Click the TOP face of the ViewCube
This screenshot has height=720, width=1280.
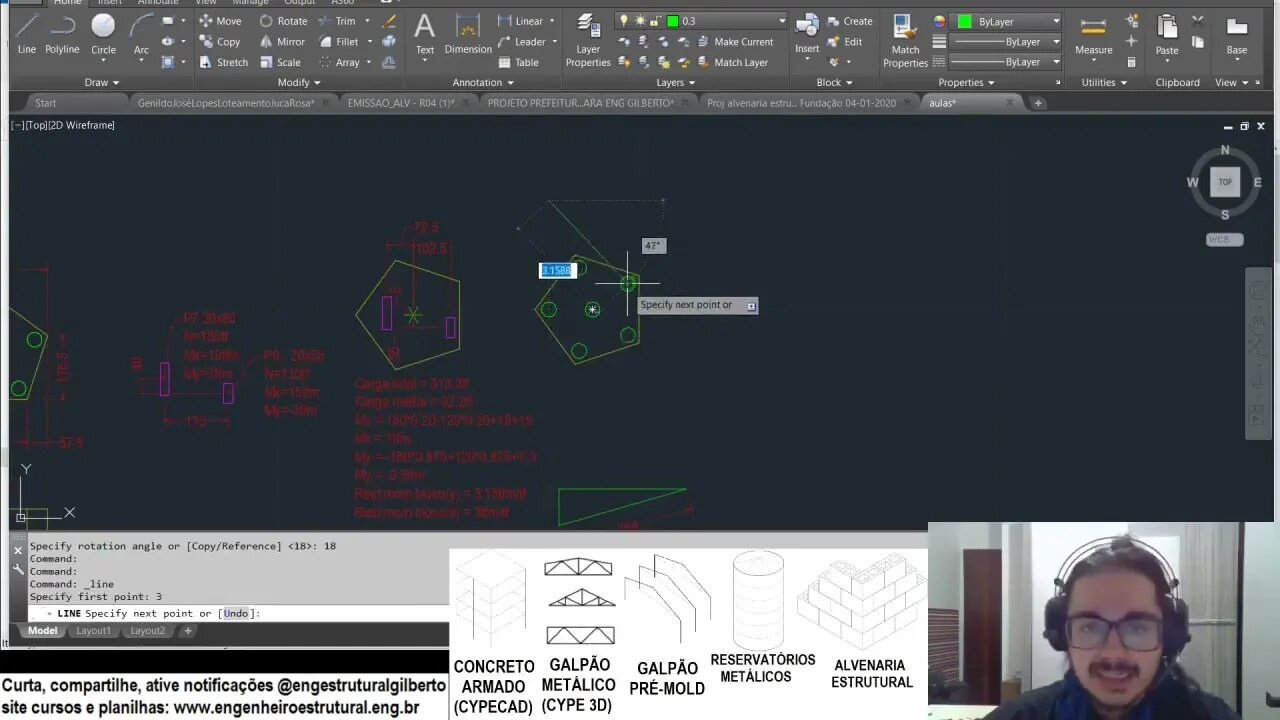1225,182
